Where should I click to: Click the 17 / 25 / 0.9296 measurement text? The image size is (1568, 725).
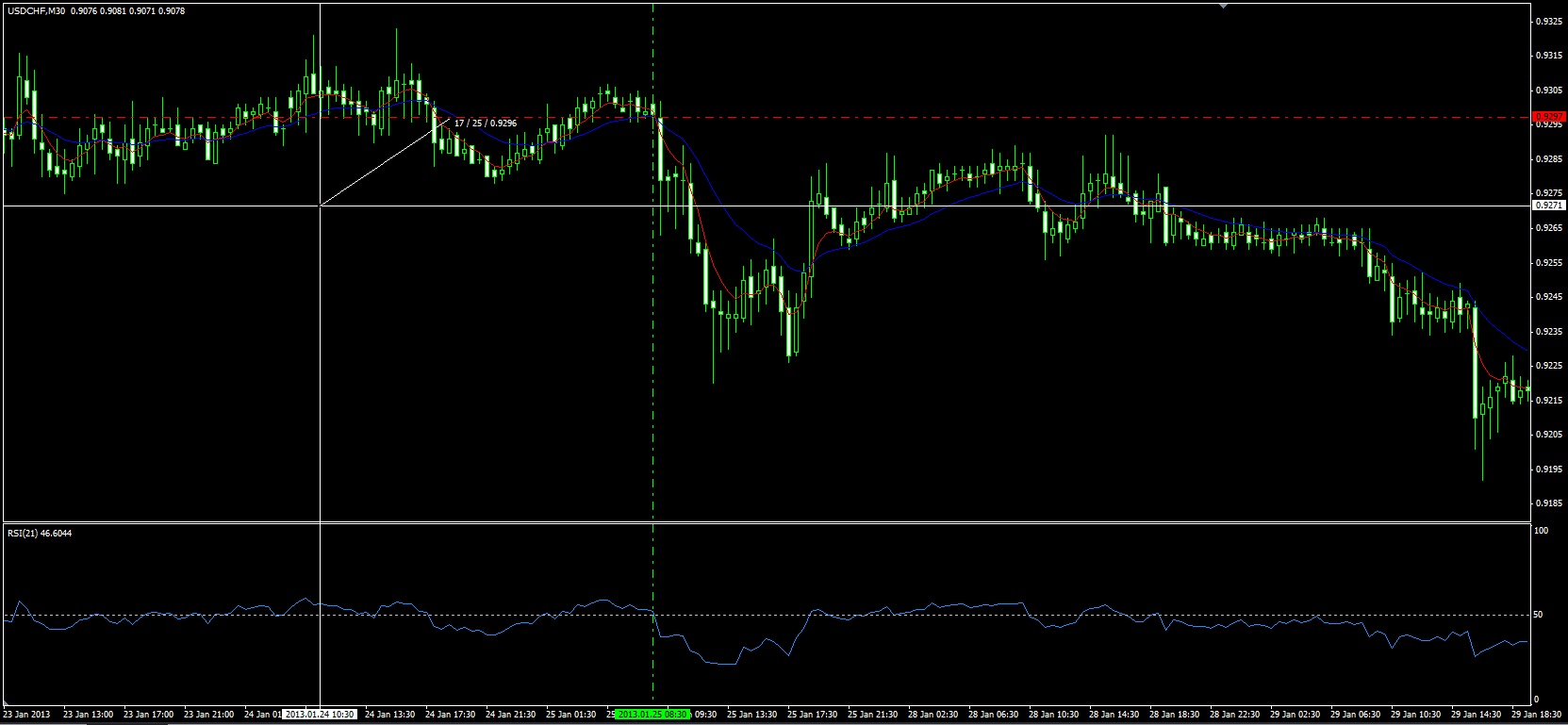pyautogui.click(x=485, y=124)
